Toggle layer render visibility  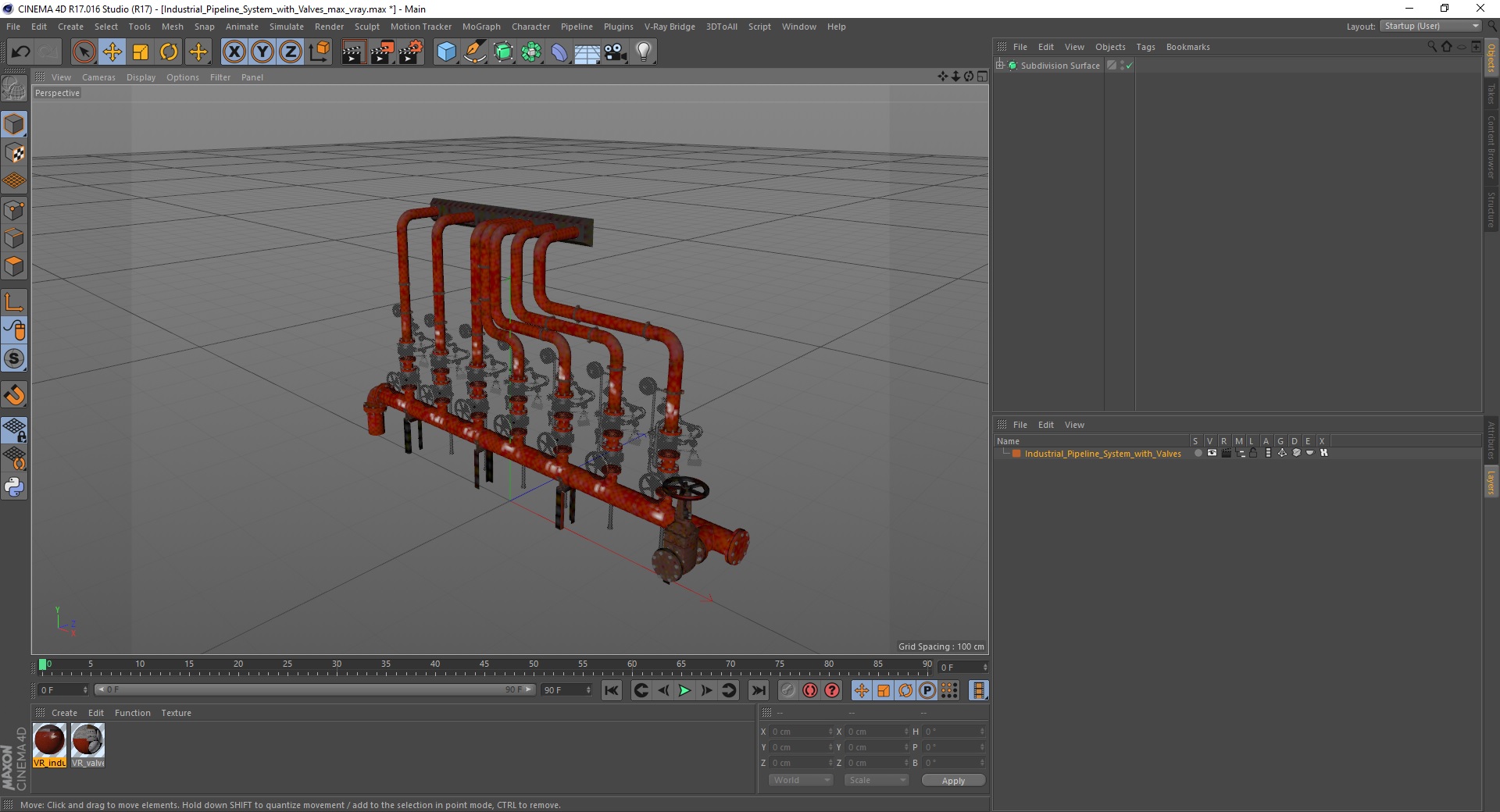[x=1226, y=453]
